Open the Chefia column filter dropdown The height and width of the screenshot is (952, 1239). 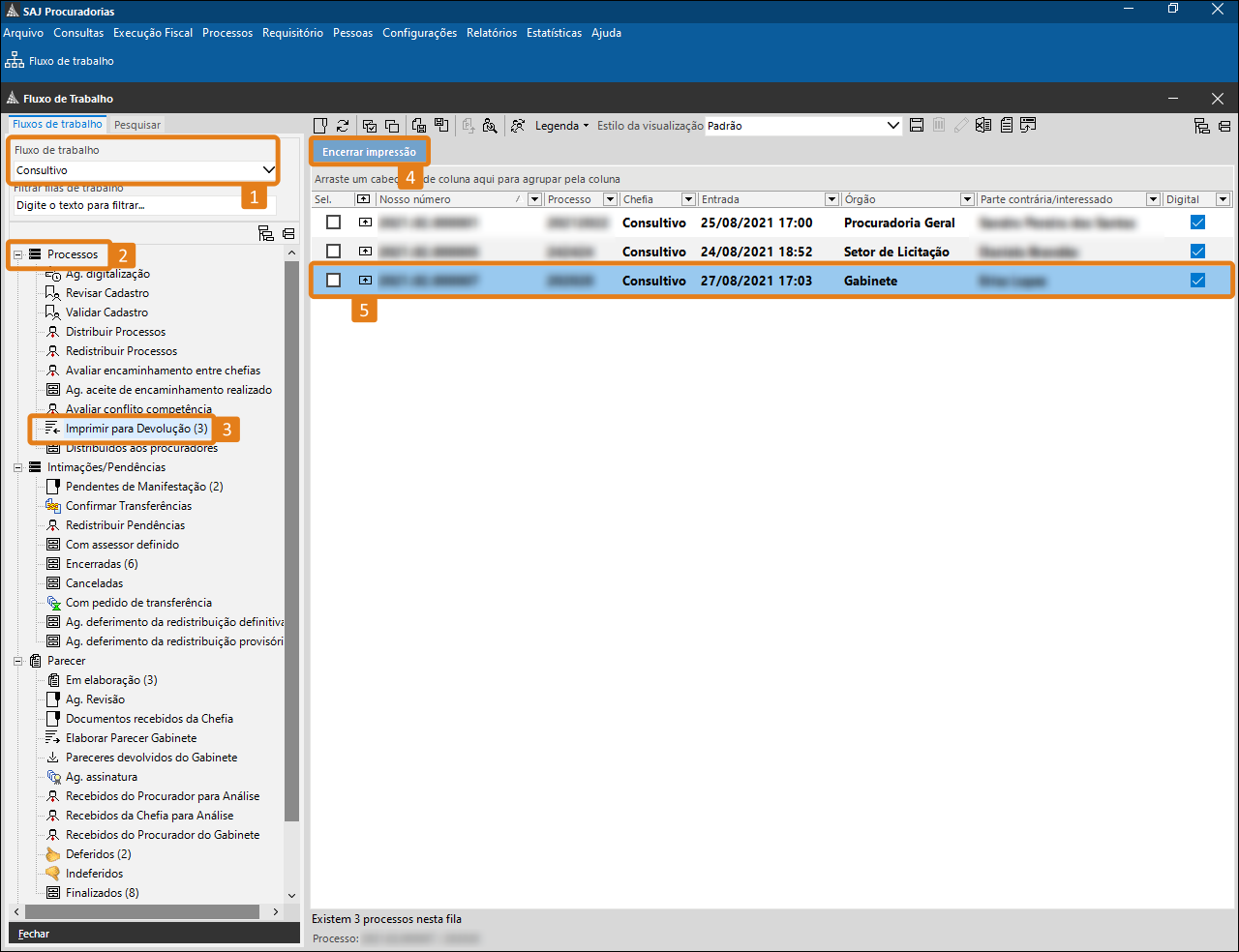point(688,199)
